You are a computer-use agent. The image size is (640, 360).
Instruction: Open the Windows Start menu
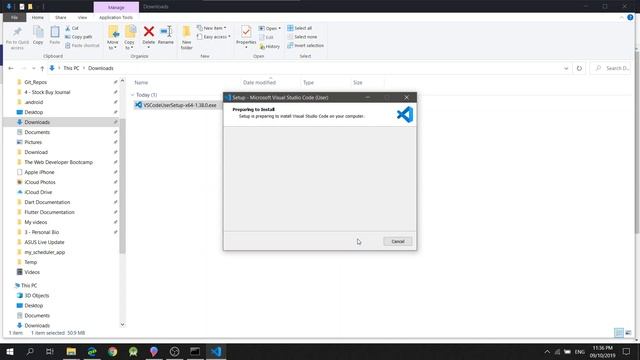[x=9, y=351]
